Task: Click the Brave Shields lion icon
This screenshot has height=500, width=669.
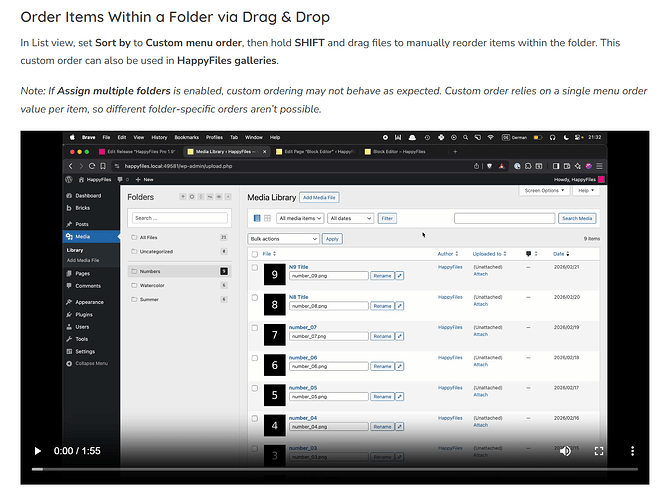Action: (489, 166)
